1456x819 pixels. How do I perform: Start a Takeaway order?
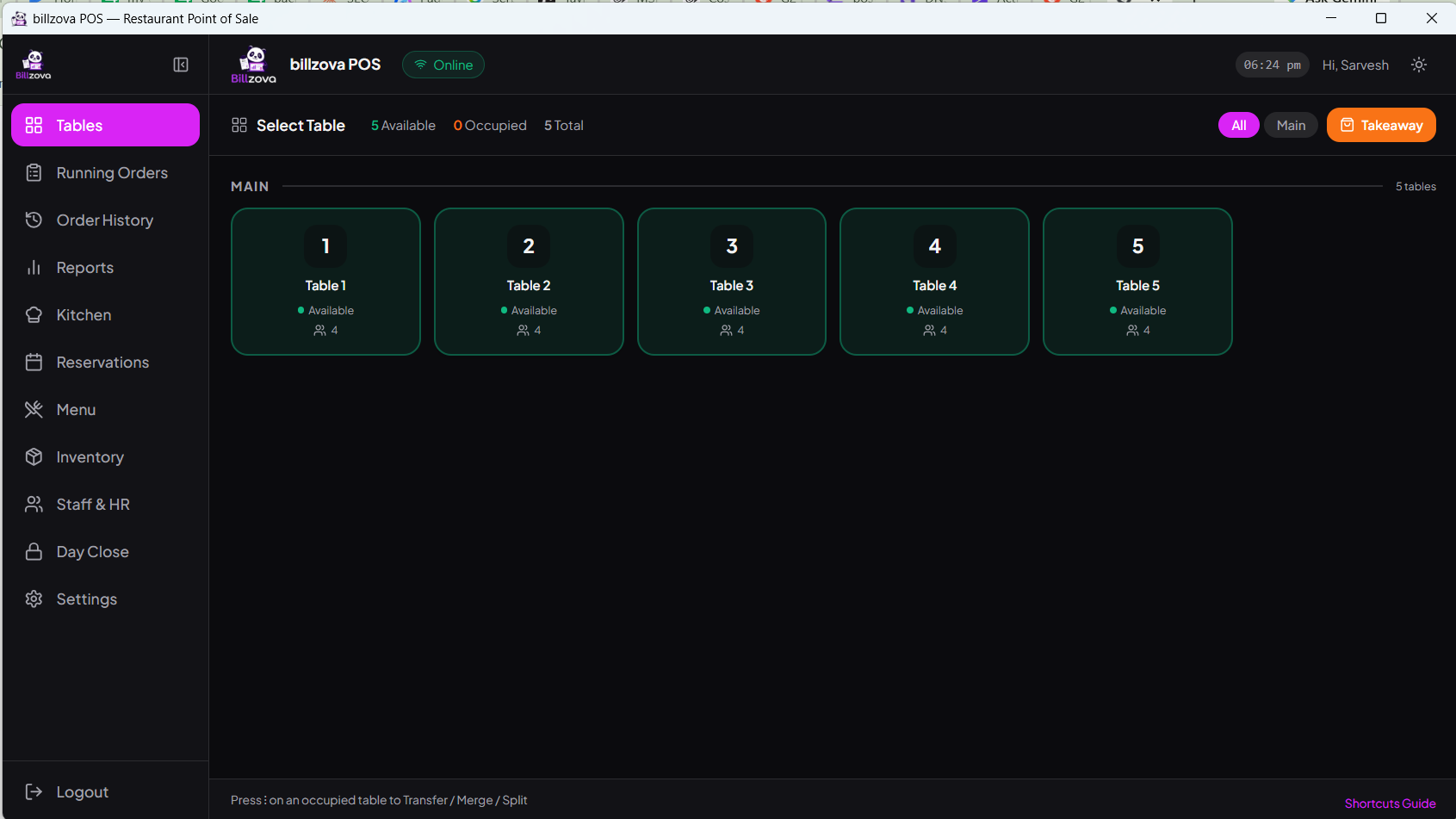1381,125
